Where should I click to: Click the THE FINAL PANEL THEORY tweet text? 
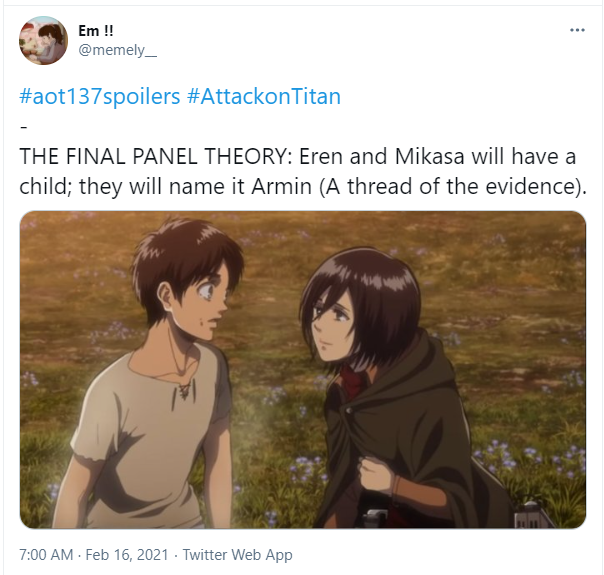pos(303,171)
